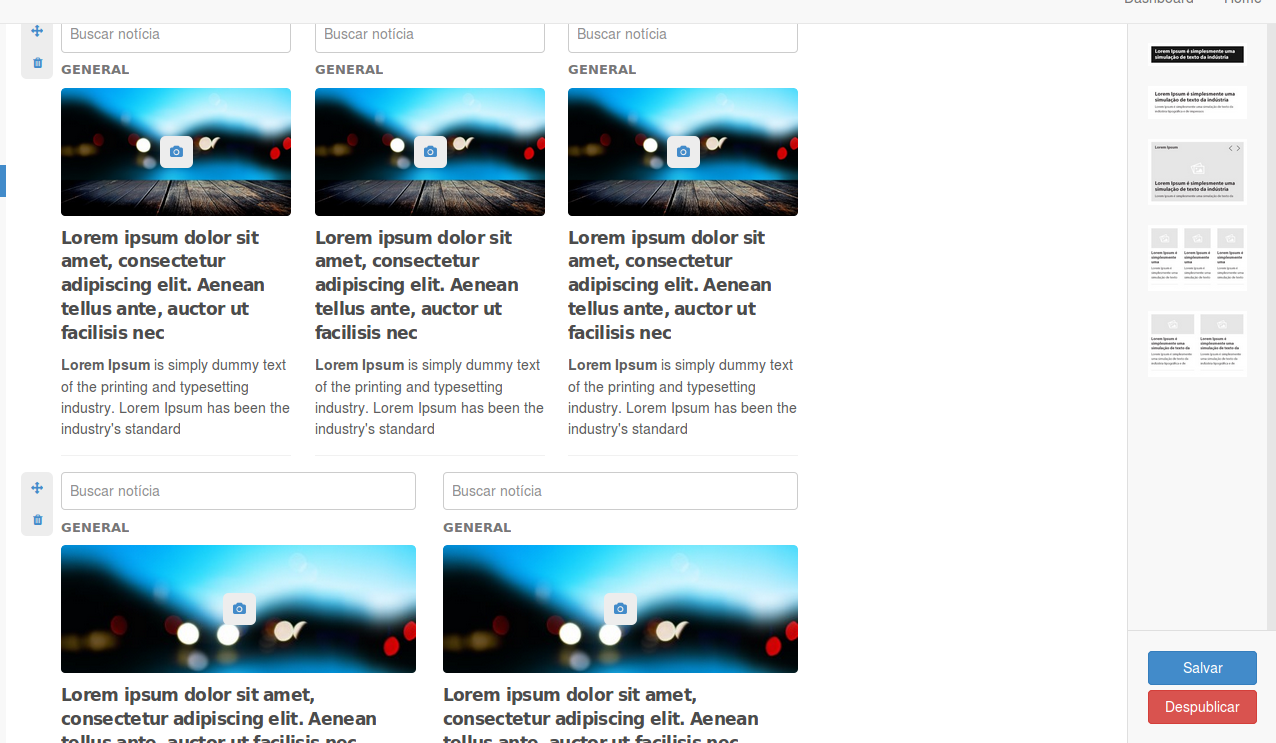
Task: Click move handle icon of three-column news row
Action: tap(37, 31)
